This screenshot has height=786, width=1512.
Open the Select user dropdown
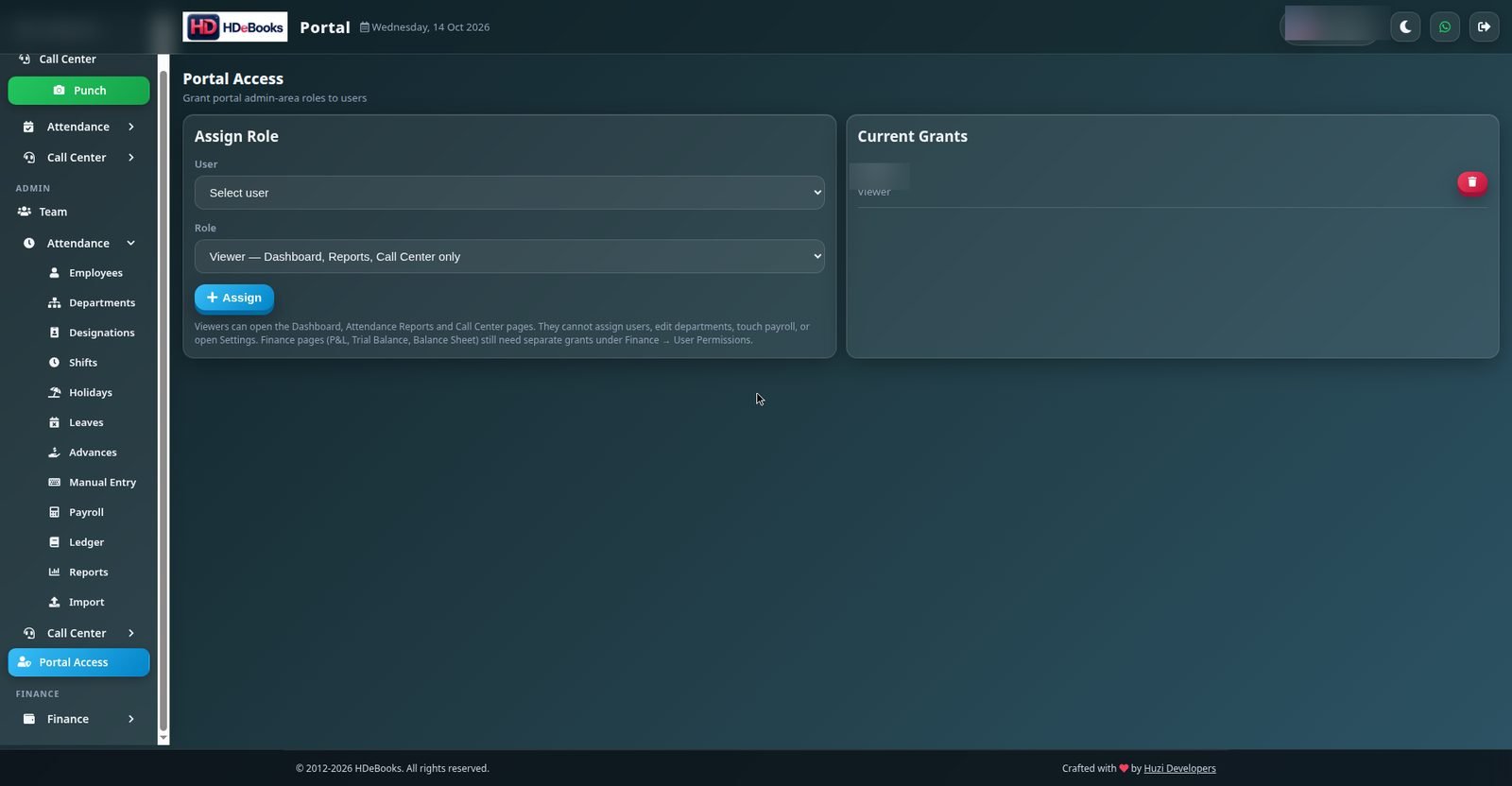pos(509,193)
